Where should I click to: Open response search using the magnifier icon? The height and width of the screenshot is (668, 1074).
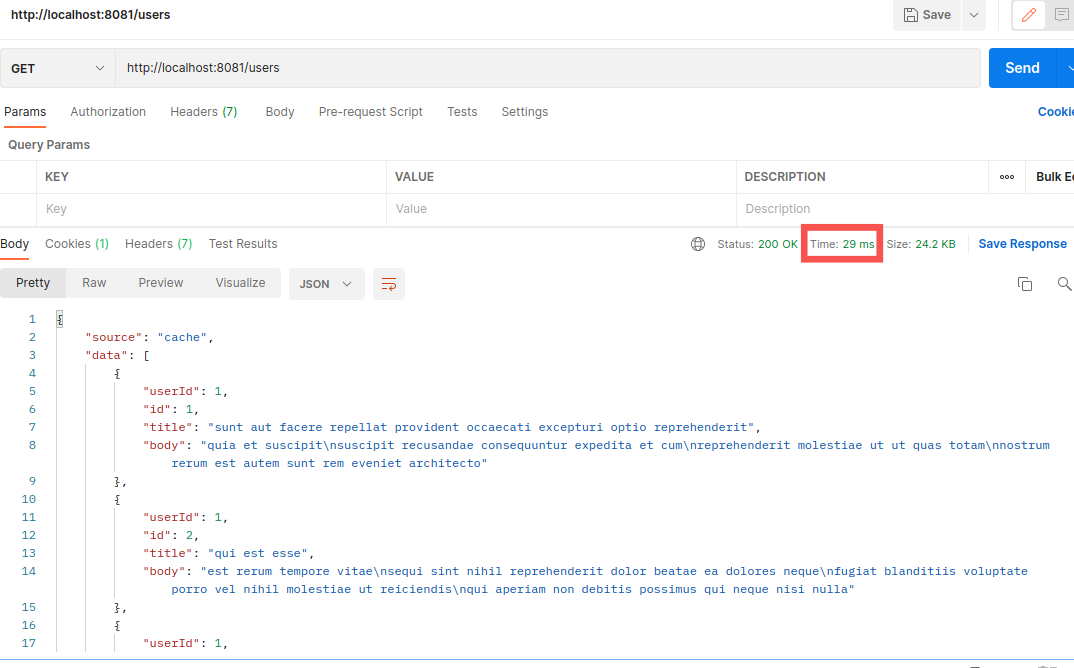1064,284
